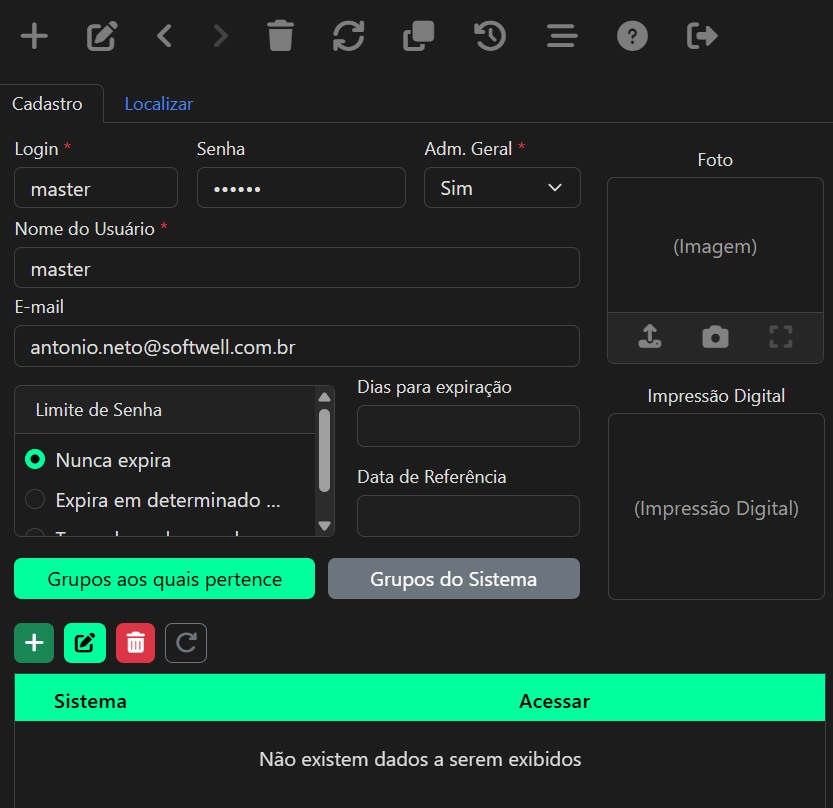
Task: Upload a photo using upload icon
Action: (x=650, y=337)
